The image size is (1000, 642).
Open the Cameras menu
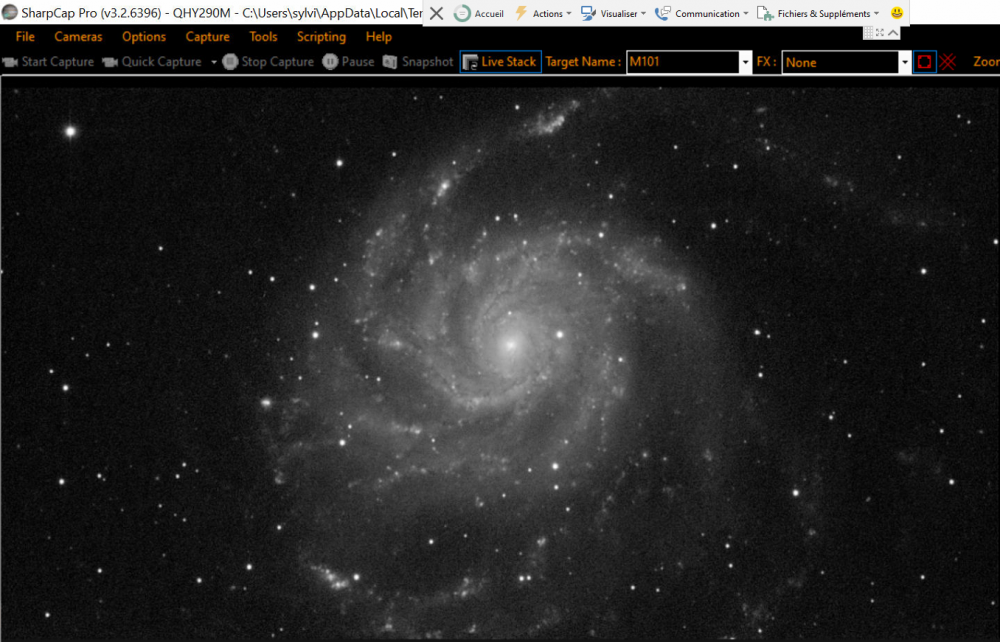(78, 37)
